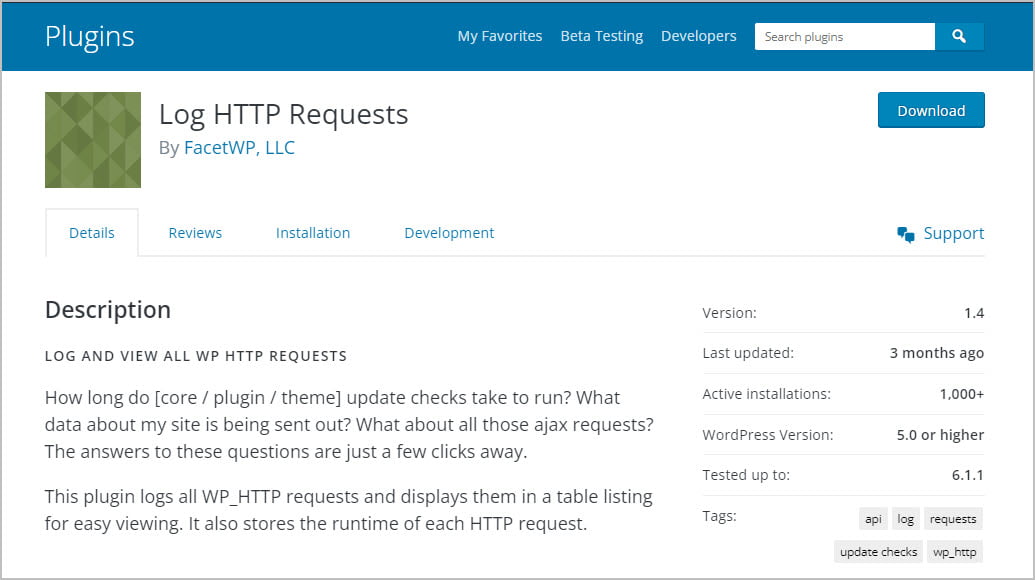Open the Developers page

(x=698, y=36)
